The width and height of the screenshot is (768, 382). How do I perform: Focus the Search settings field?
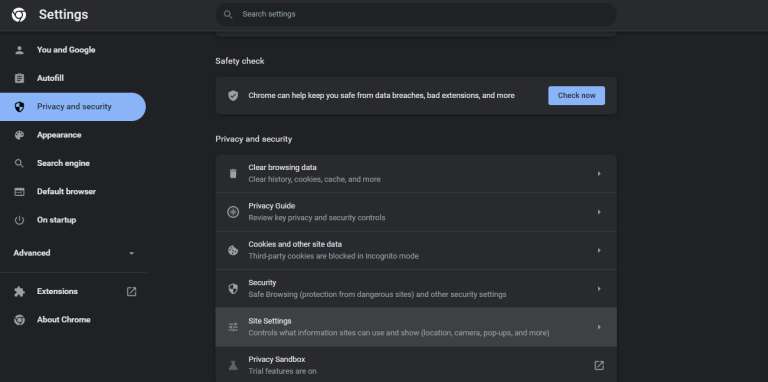[x=416, y=14]
